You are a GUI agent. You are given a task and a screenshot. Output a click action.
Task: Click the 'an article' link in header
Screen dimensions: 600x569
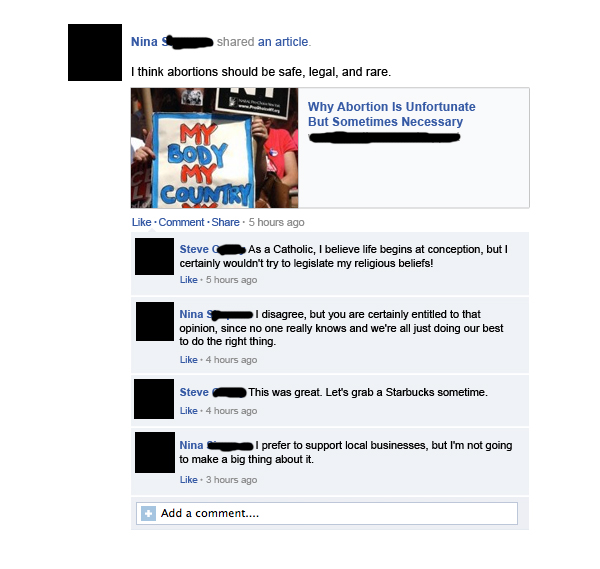click(283, 42)
